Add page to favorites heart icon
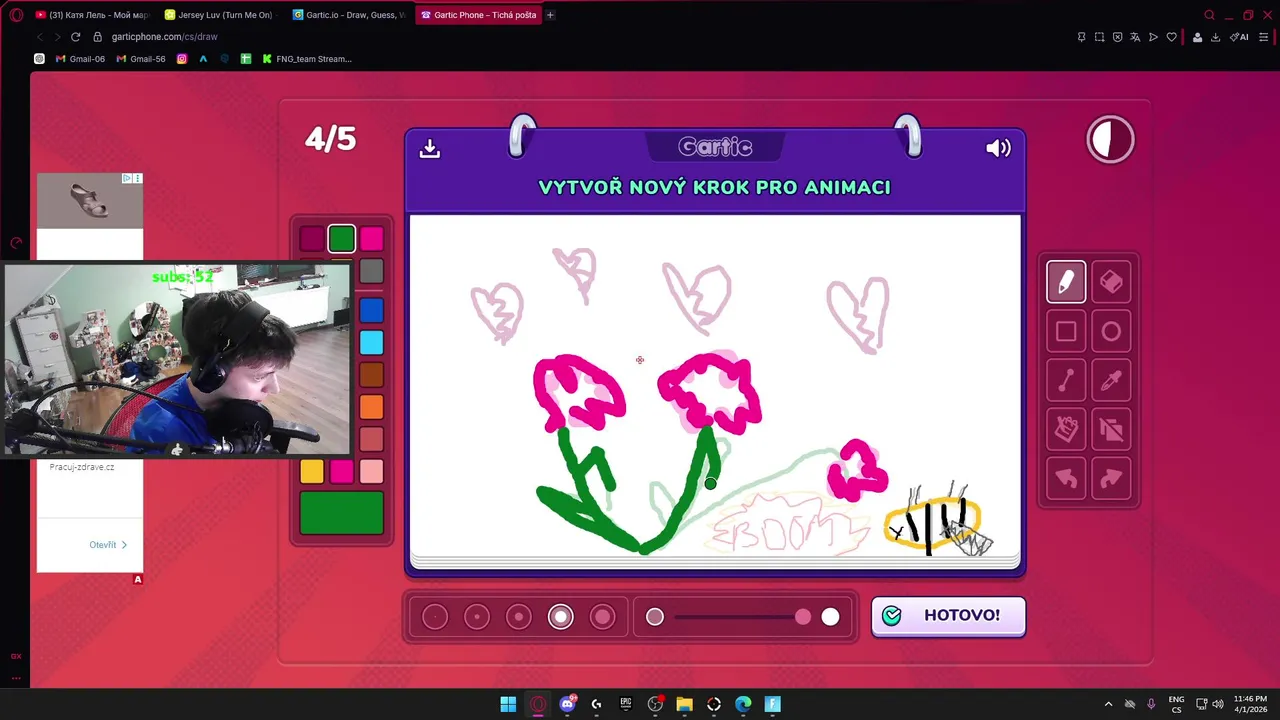The width and height of the screenshot is (1280, 720). (1171, 37)
